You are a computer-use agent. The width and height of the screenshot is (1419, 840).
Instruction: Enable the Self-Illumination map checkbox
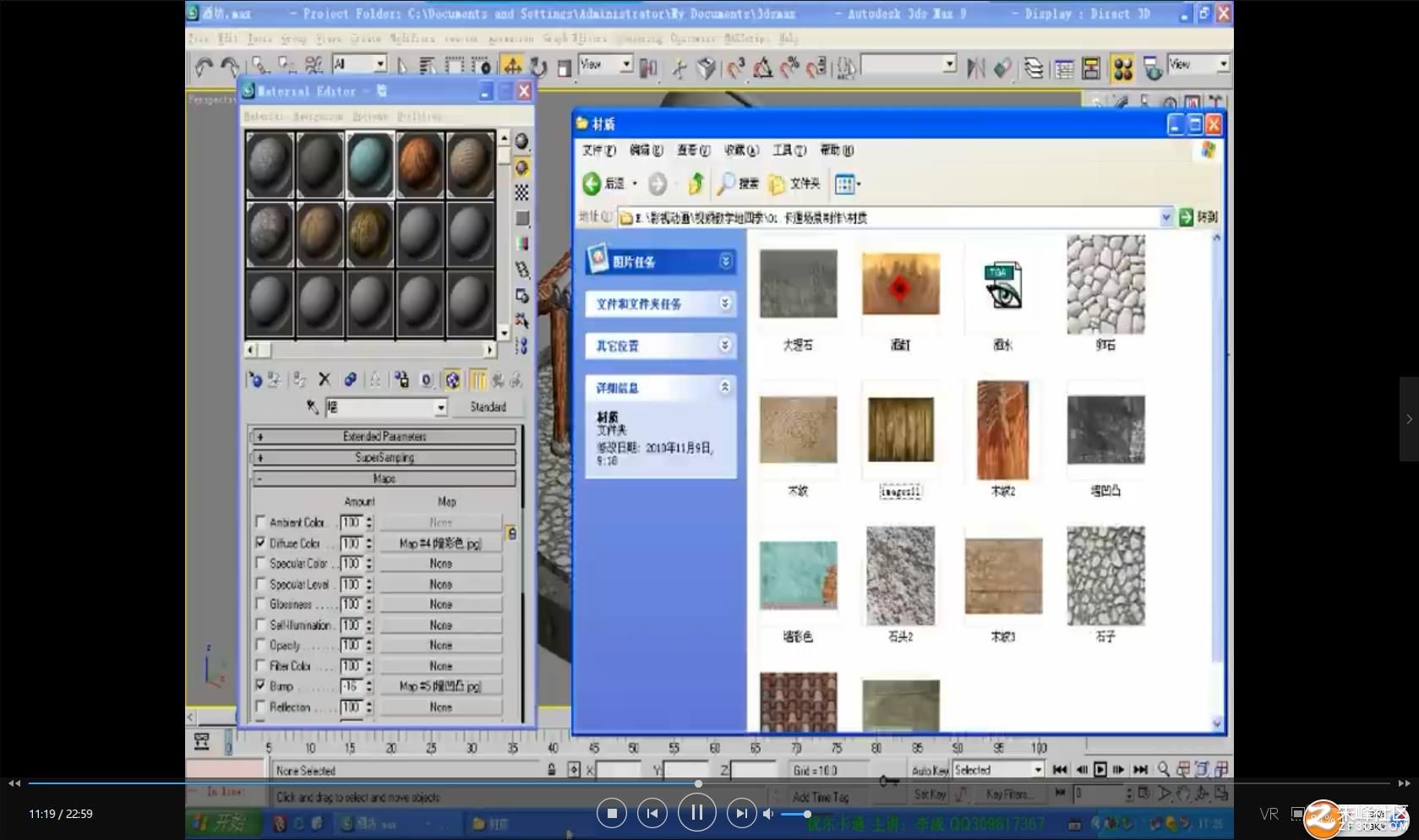[x=260, y=625]
